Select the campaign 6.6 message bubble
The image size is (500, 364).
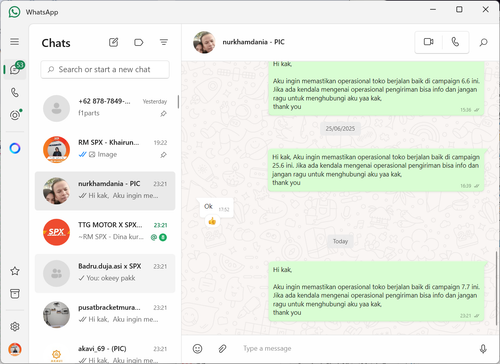click(x=376, y=88)
